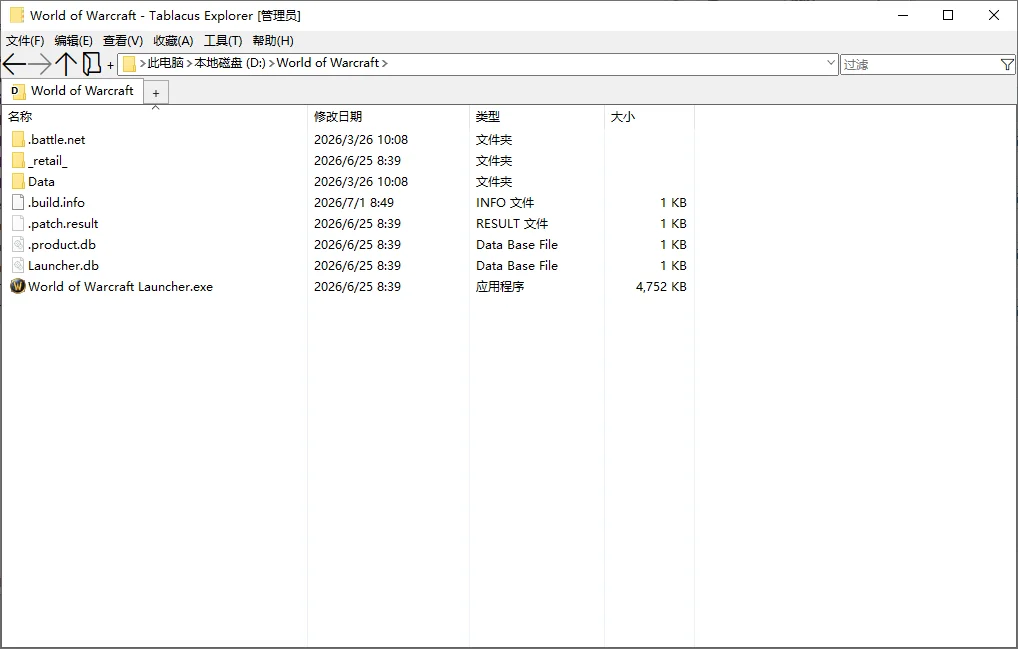The image size is (1018, 649).
Task: Click the World of Warcraft Launcher.exe icon
Action: pos(18,286)
